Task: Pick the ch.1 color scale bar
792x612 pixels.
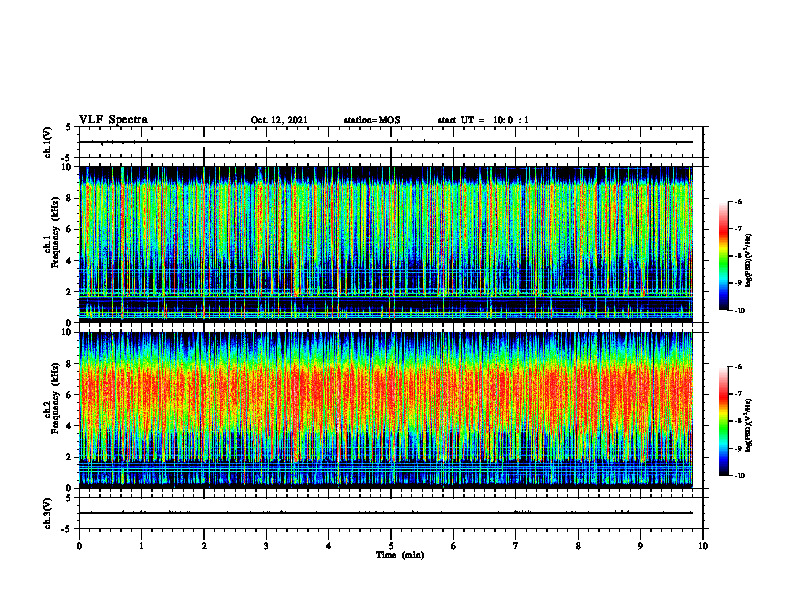Action: (x=724, y=256)
